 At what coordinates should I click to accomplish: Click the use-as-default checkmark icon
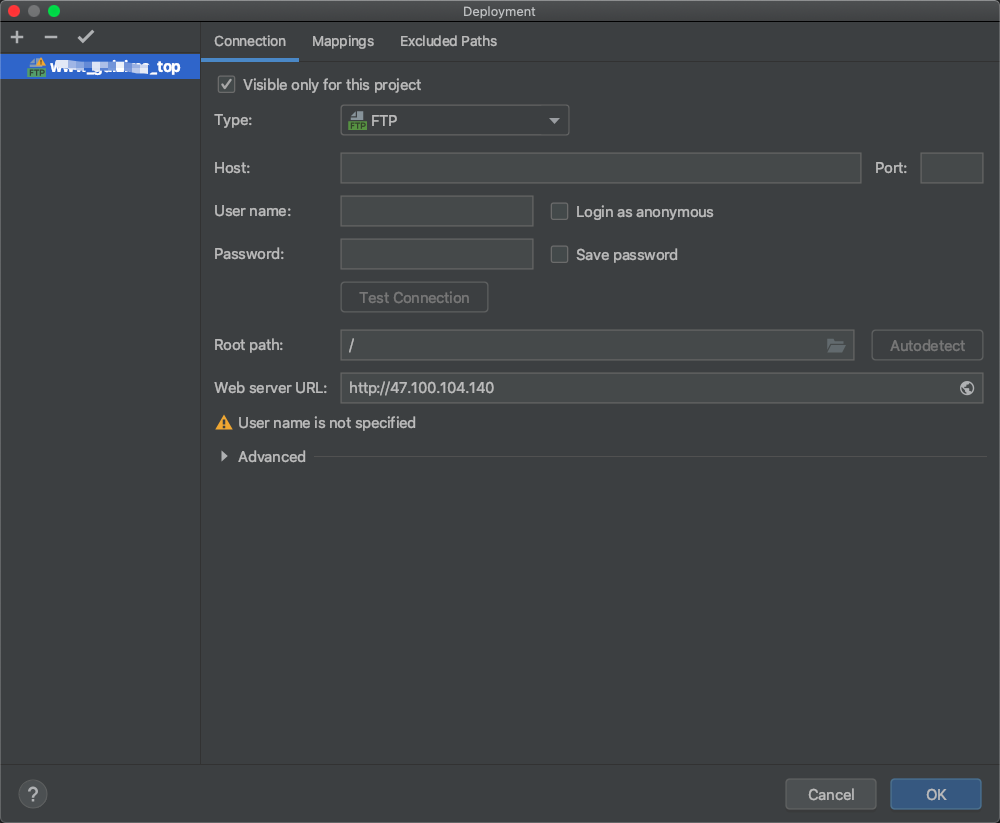coord(86,37)
